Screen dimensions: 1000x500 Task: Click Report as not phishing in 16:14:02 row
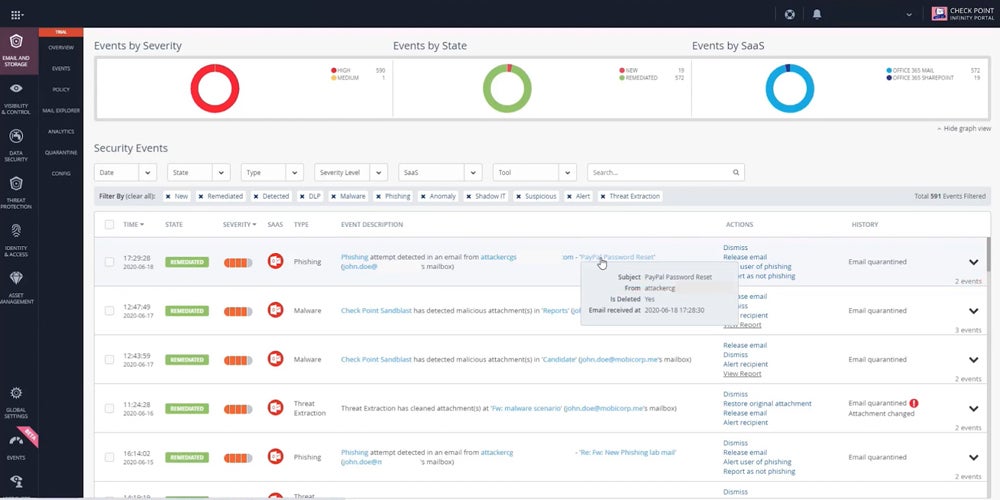759,471
